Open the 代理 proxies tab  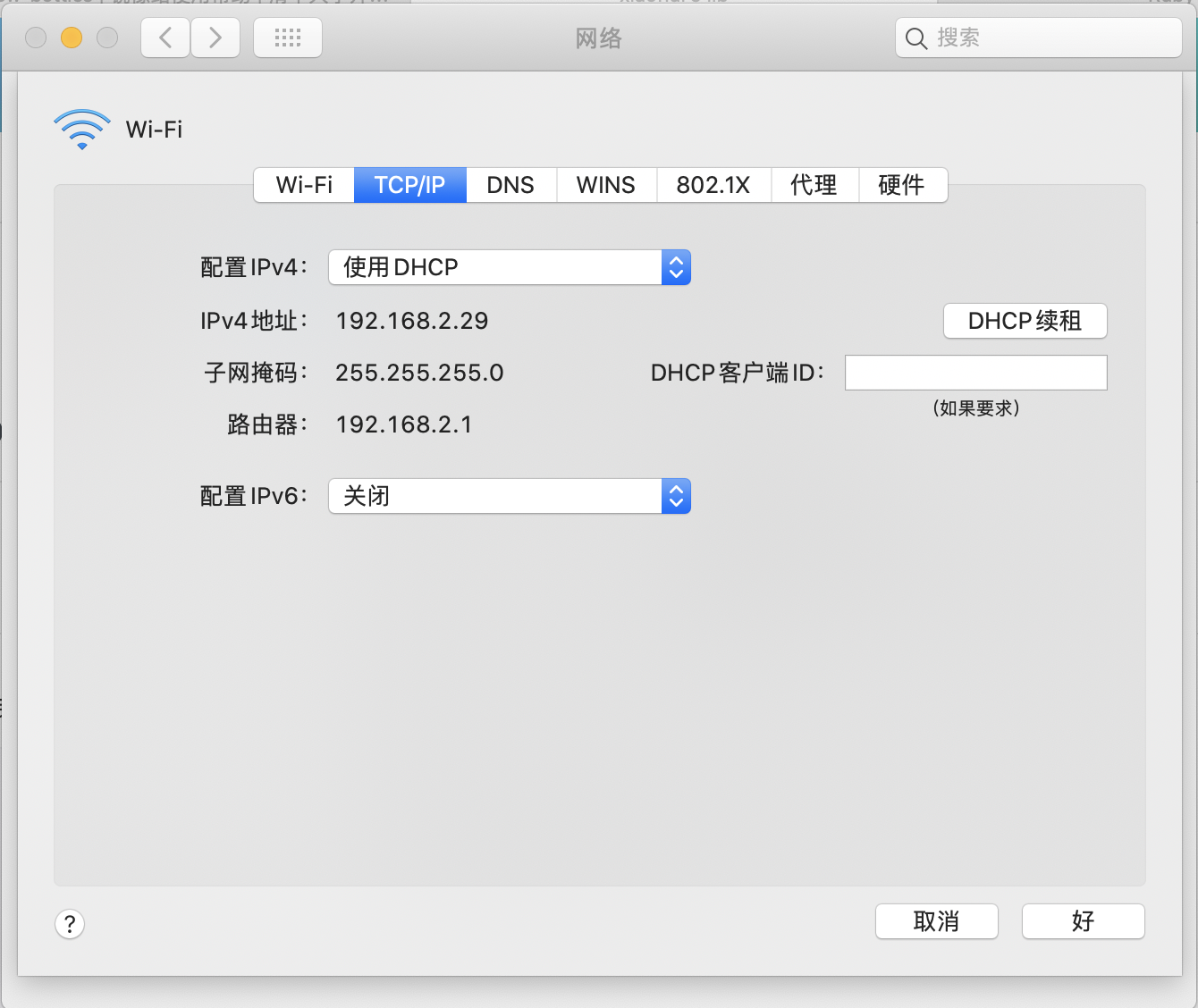point(814,185)
